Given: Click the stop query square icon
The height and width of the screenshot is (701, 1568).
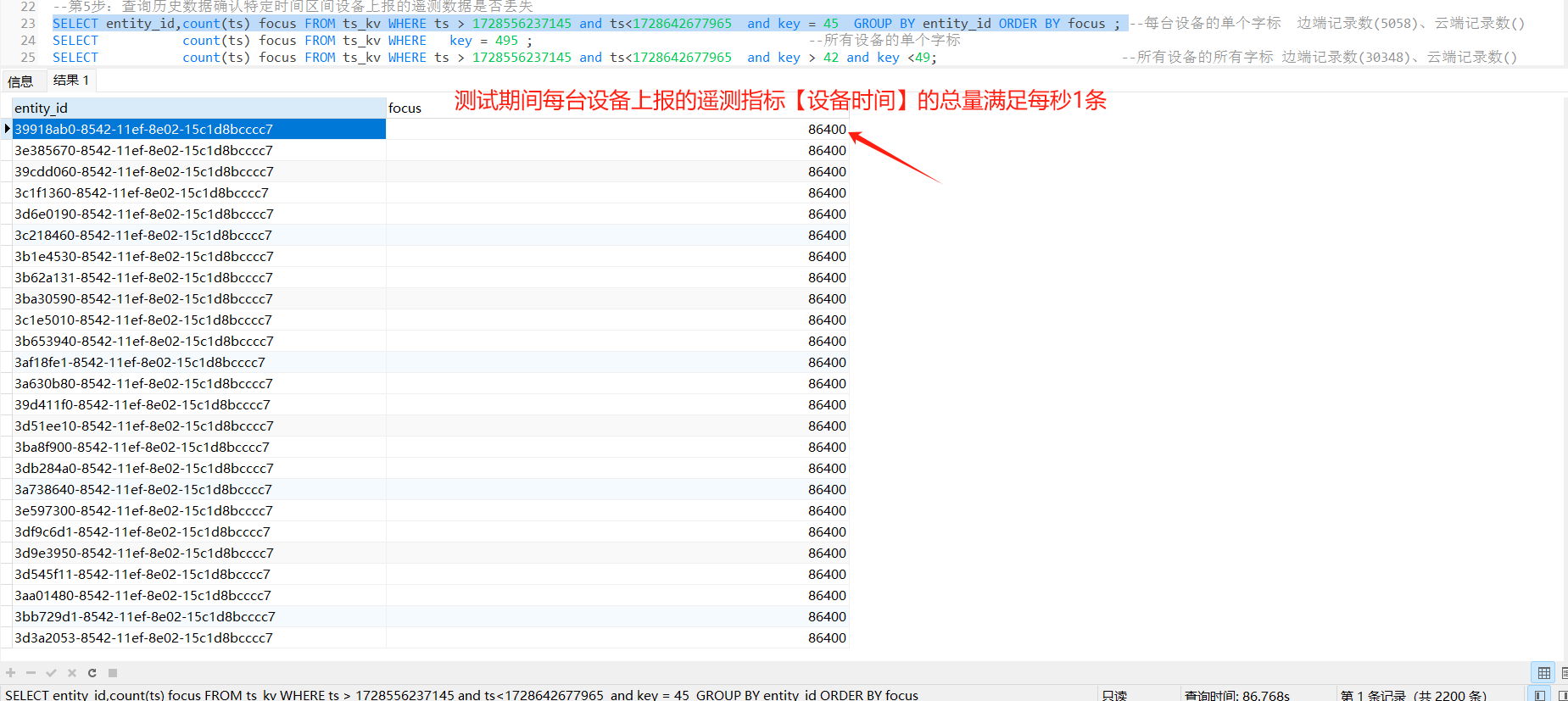Looking at the screenshot, I should [x=113, y=673].
